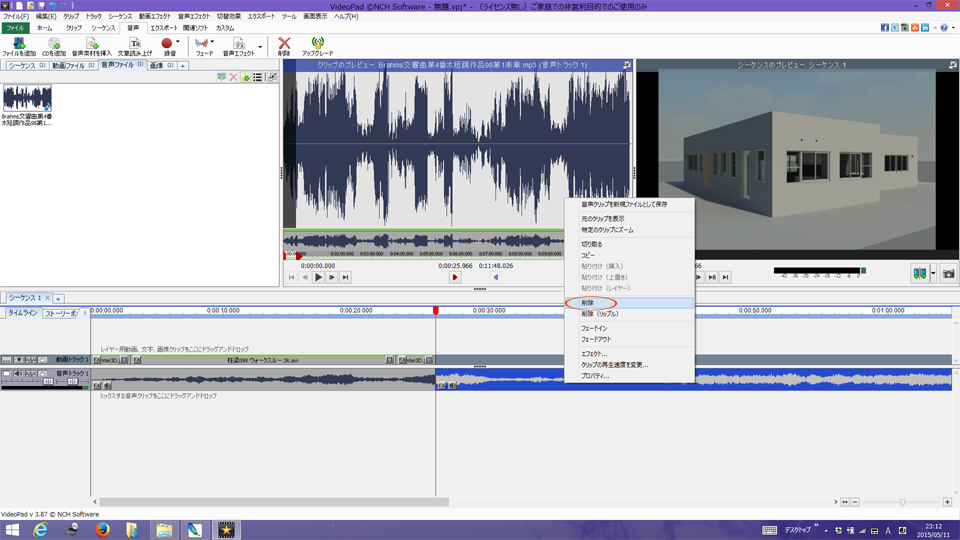This screenshot has height=540, width=960.
Task: Click FX icon on 柱梁09X ウォークスルー video clip
Action: pos(137,360)
